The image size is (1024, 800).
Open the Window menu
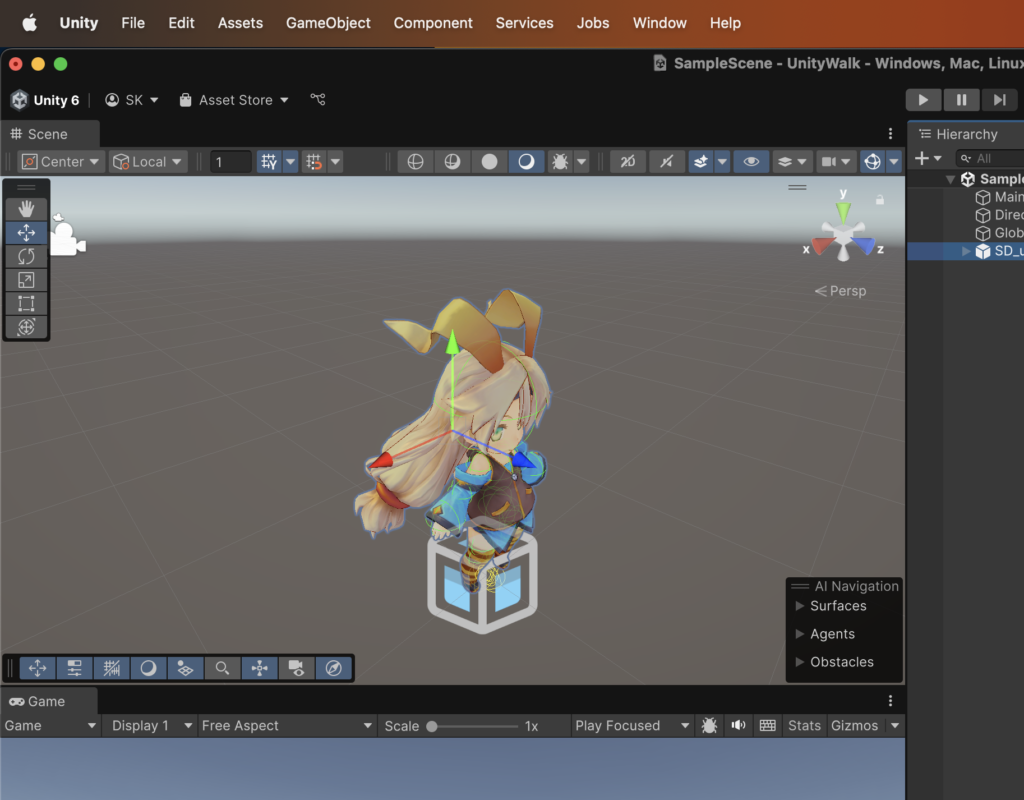[x=660, y=24]
